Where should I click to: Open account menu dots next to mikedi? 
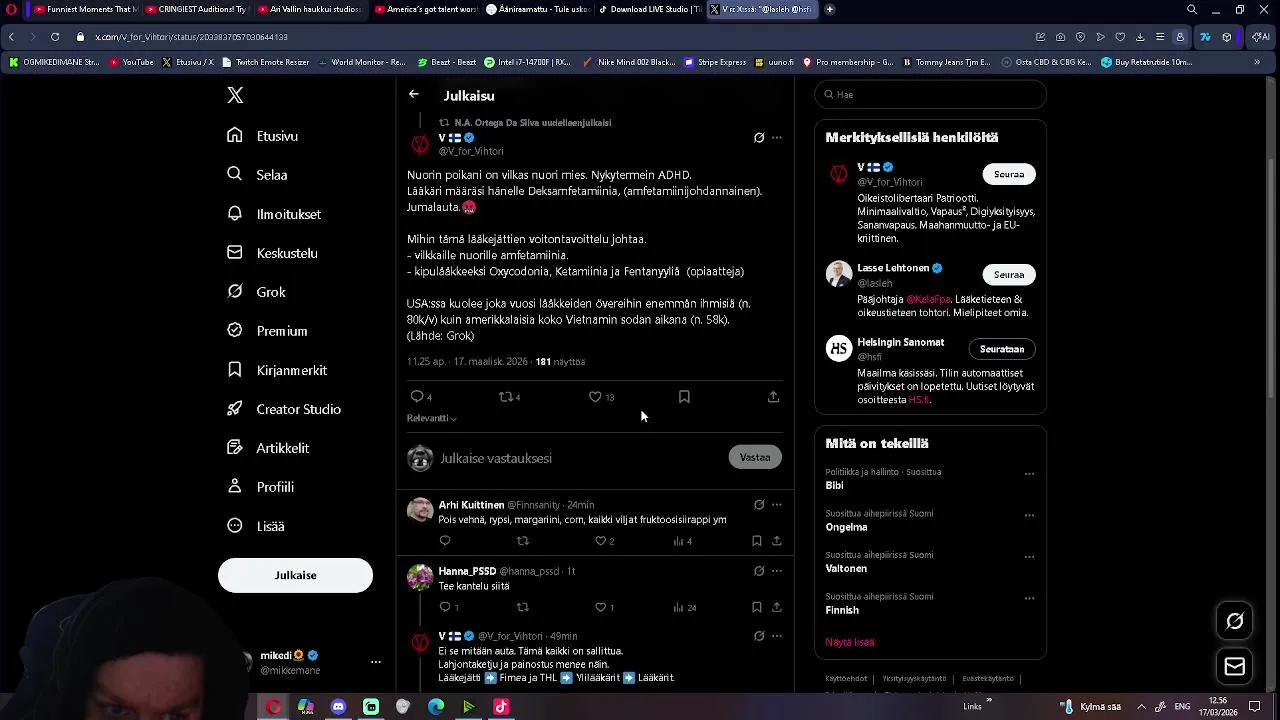(376, 662)
